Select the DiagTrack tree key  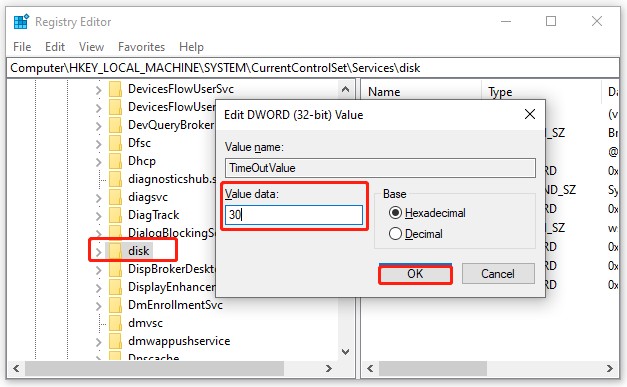click(154, 215)
